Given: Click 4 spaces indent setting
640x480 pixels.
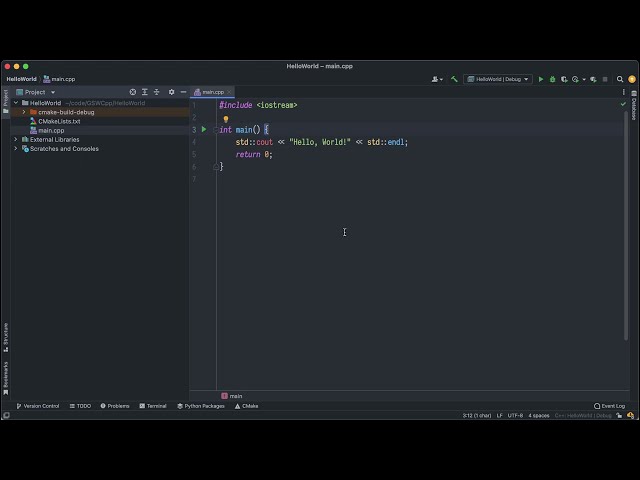Looking at the screenshot, I should [x=539, y=416].
